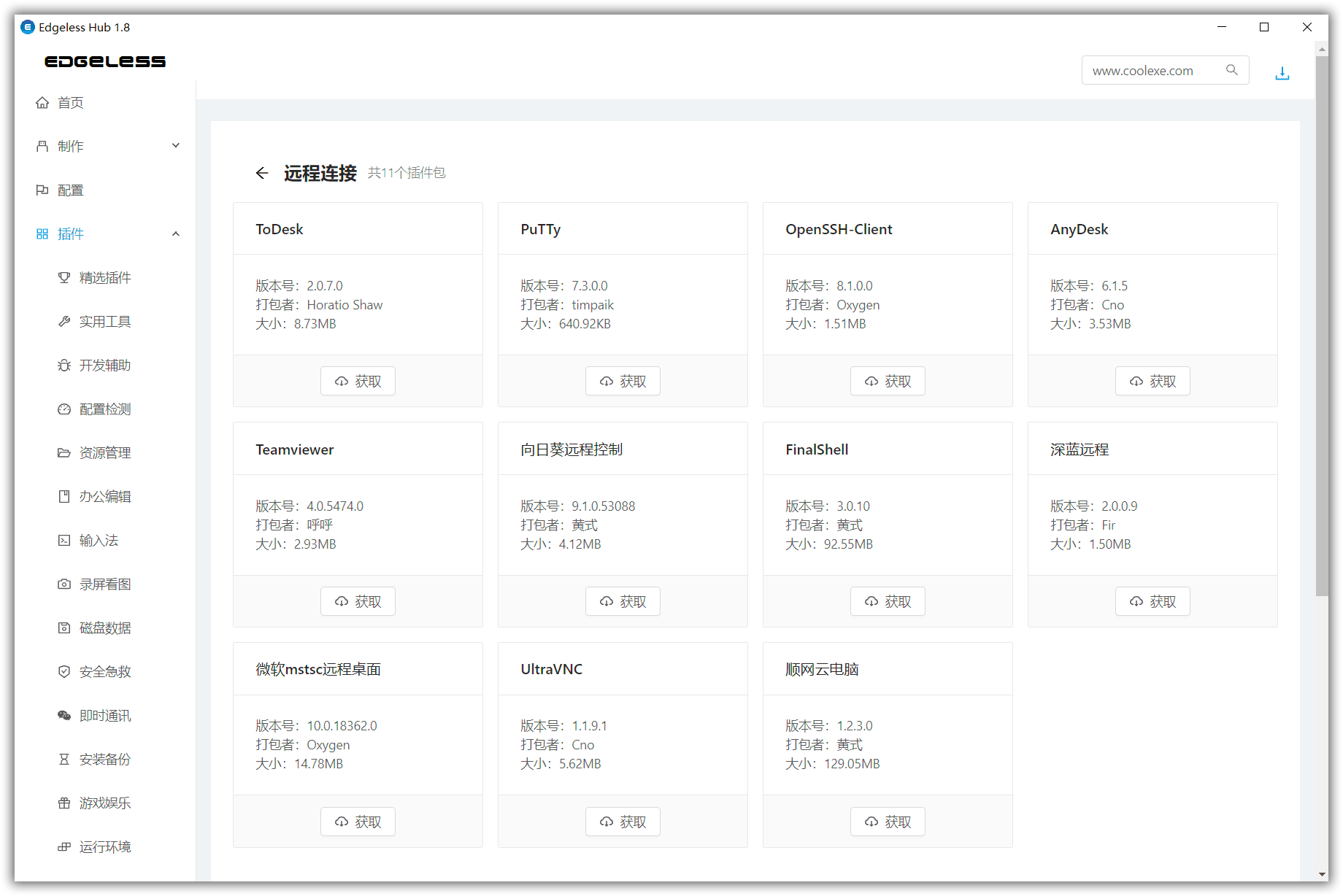Download the AnyDesk plugin with 获取
1343x896 pixels.
tap(1152, 382)
